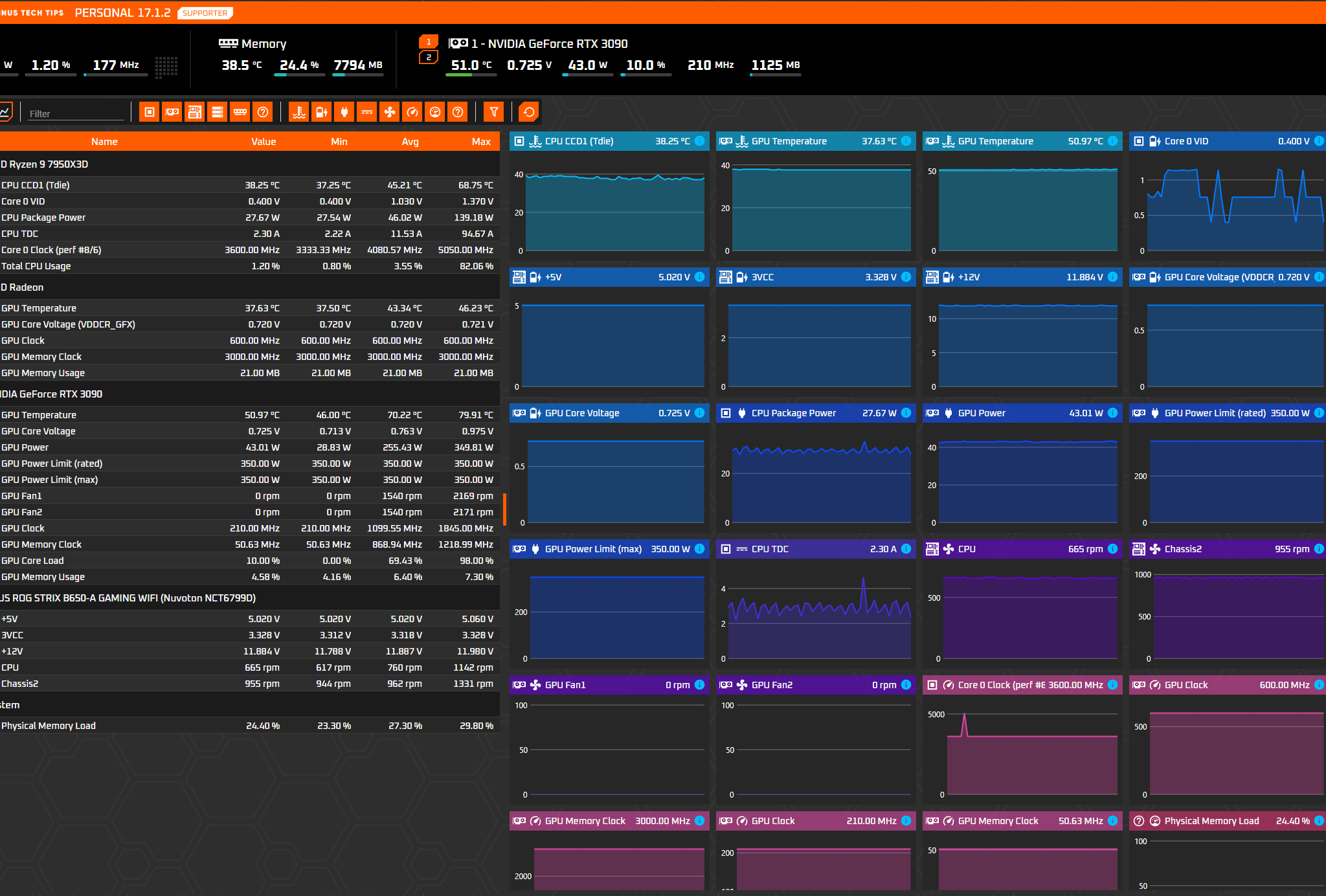The width and height of the screenshot is (1326, 896).
Task: Toggle the motherboard hardware filter
Action: click(x=194, y=112)
